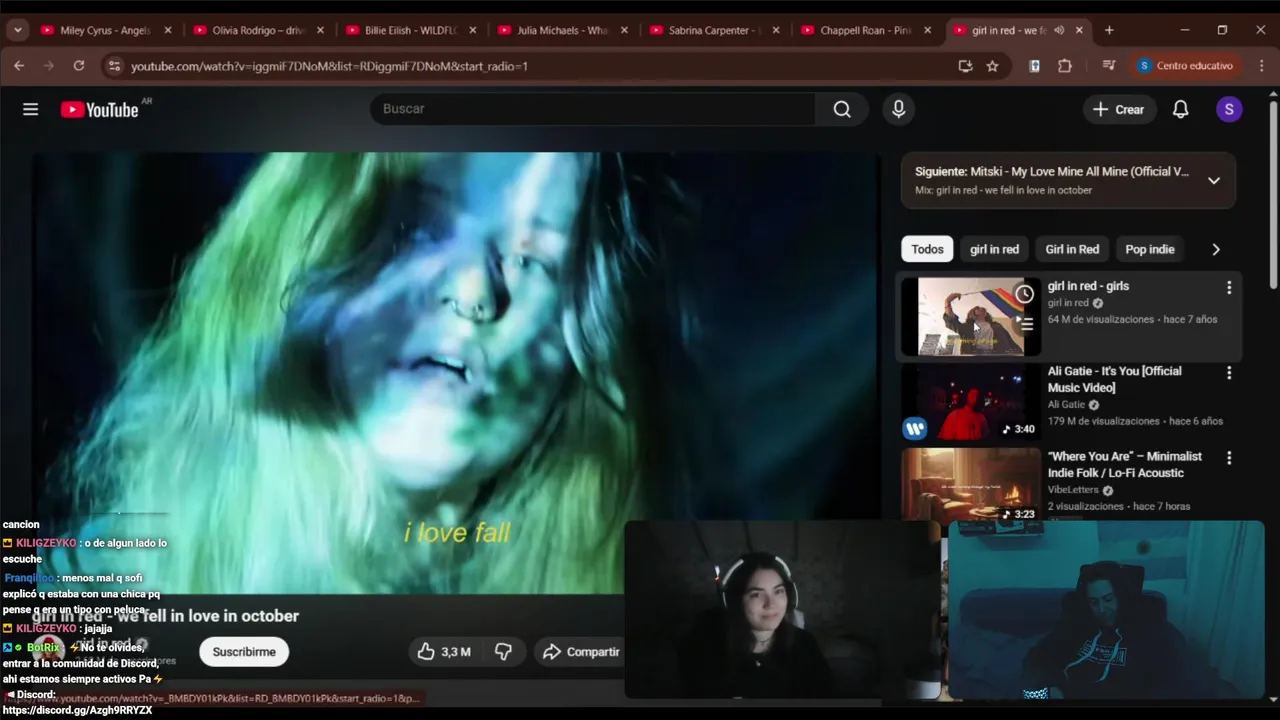Reload the page
The width and height of the screenshot is (1280, 720).
[x=79, y=66]
